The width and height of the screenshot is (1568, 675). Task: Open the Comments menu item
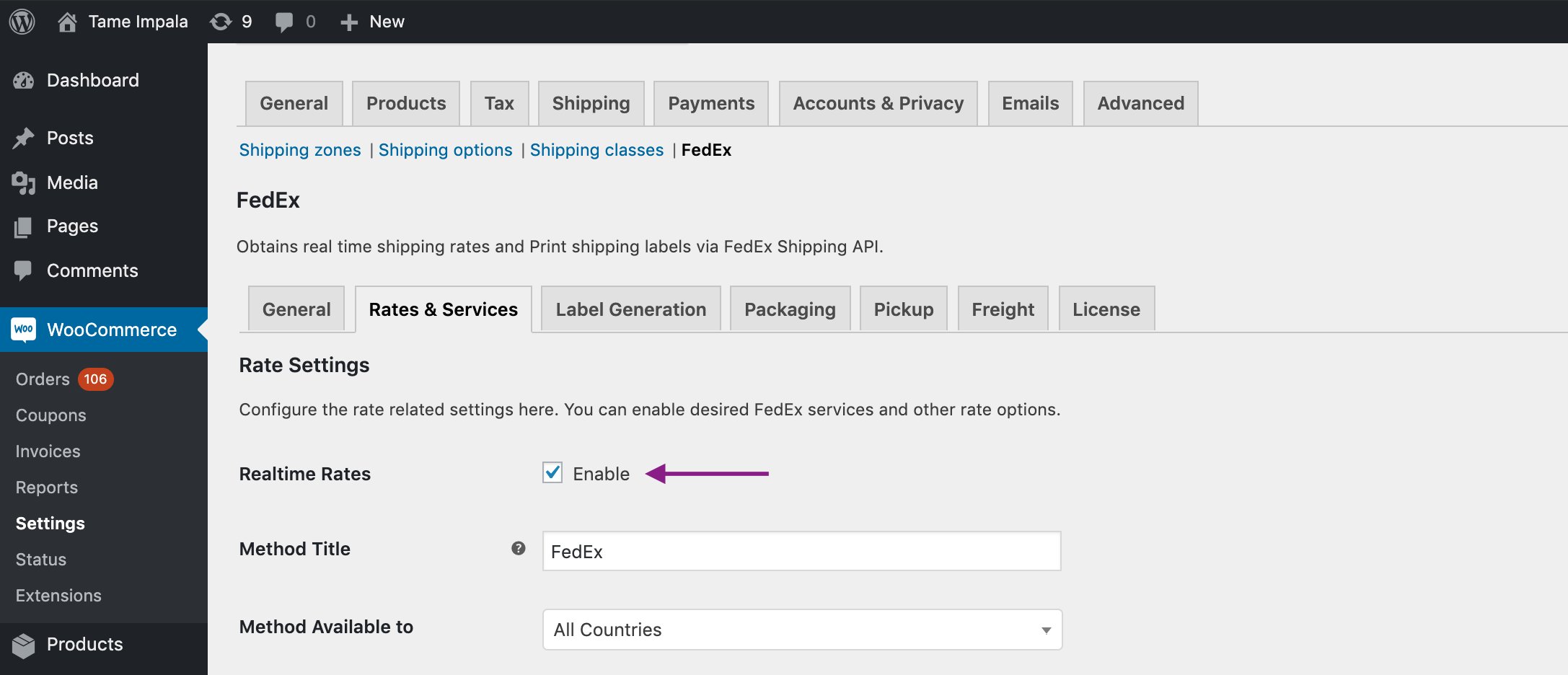104,270
